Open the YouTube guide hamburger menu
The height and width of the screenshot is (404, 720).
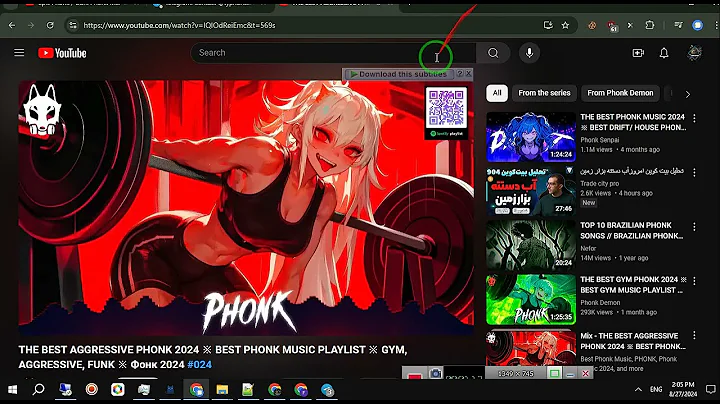(19, 53)
